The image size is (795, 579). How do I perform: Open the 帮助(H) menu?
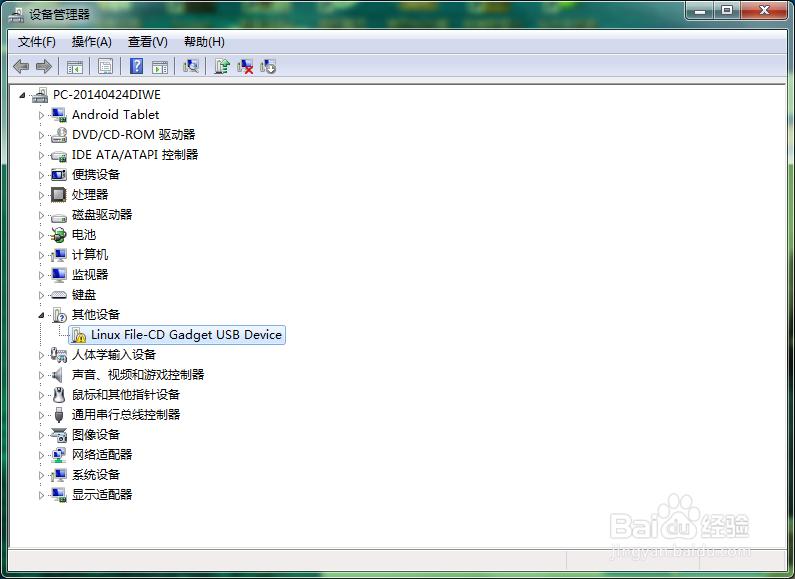click(204, 42)
